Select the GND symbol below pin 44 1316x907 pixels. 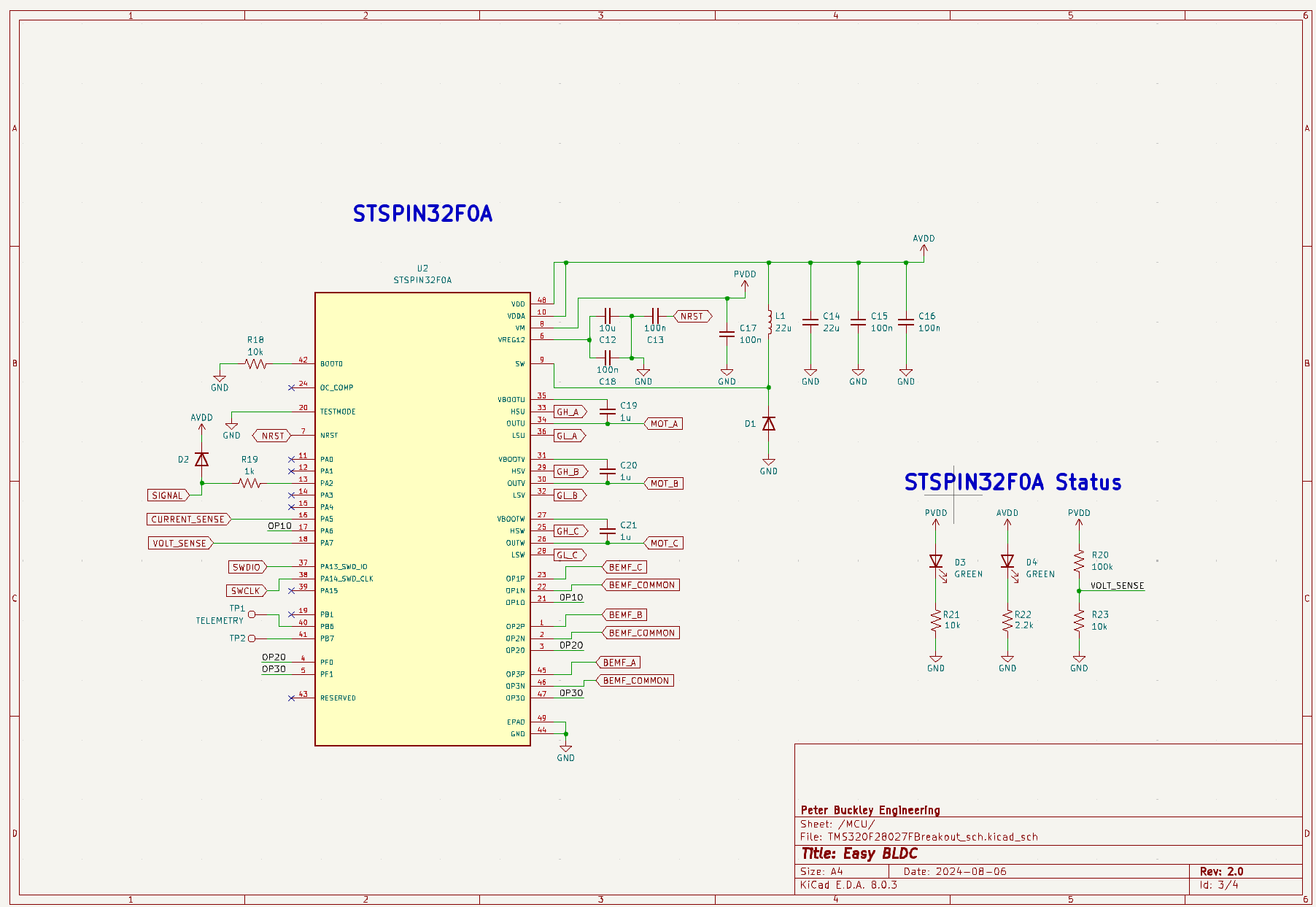(565, 753)
